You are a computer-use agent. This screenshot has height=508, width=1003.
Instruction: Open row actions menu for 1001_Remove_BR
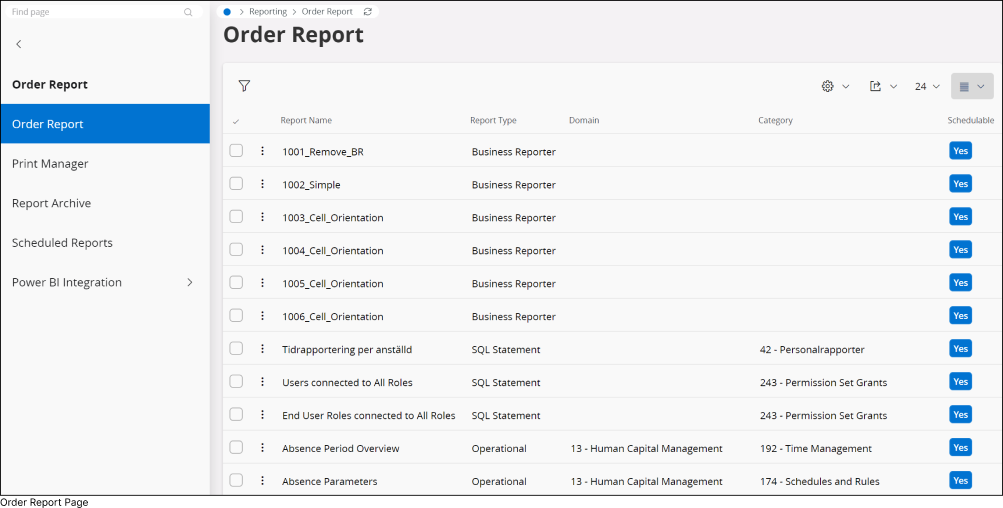[263, 151]
